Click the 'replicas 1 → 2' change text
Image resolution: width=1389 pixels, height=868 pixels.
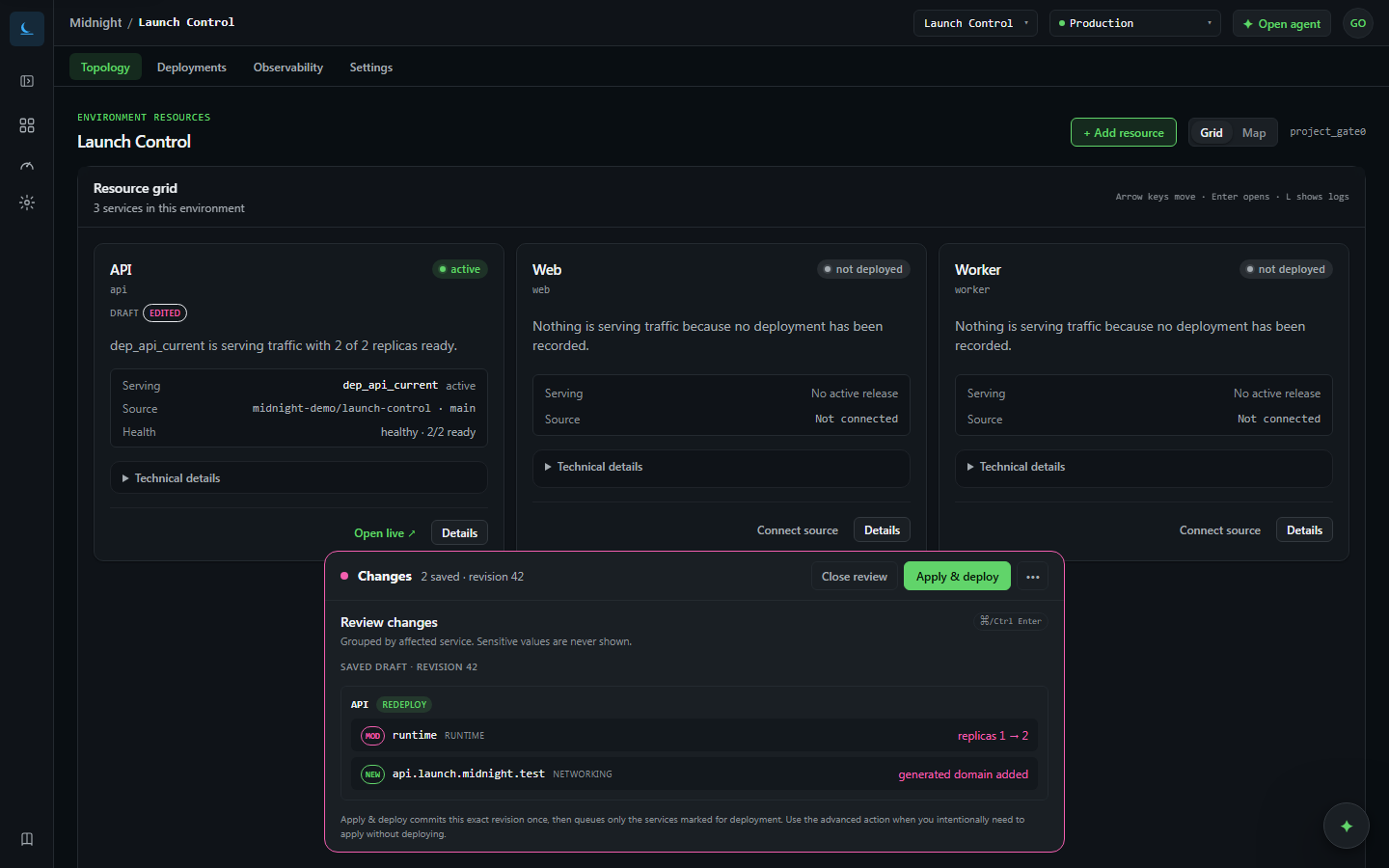[993, 736]
